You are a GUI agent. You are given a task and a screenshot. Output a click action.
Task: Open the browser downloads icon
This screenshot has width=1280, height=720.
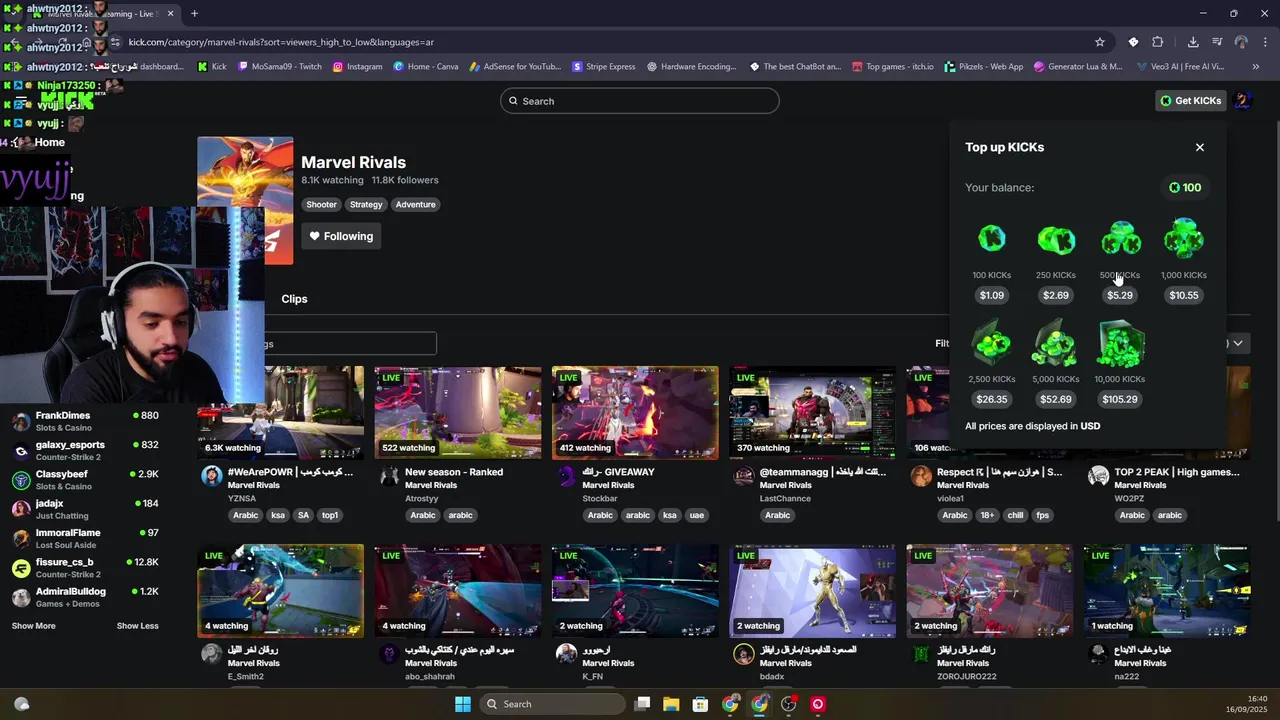[1193, 42]
